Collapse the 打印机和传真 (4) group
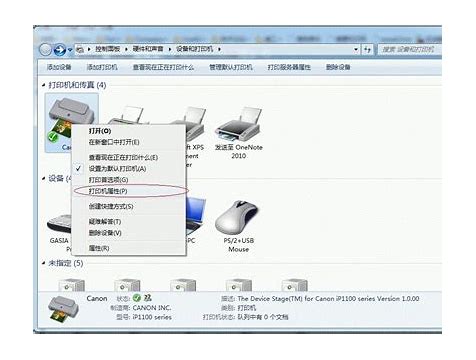Image resolution: width=476 pixels, height=360 pixels. 44,85
